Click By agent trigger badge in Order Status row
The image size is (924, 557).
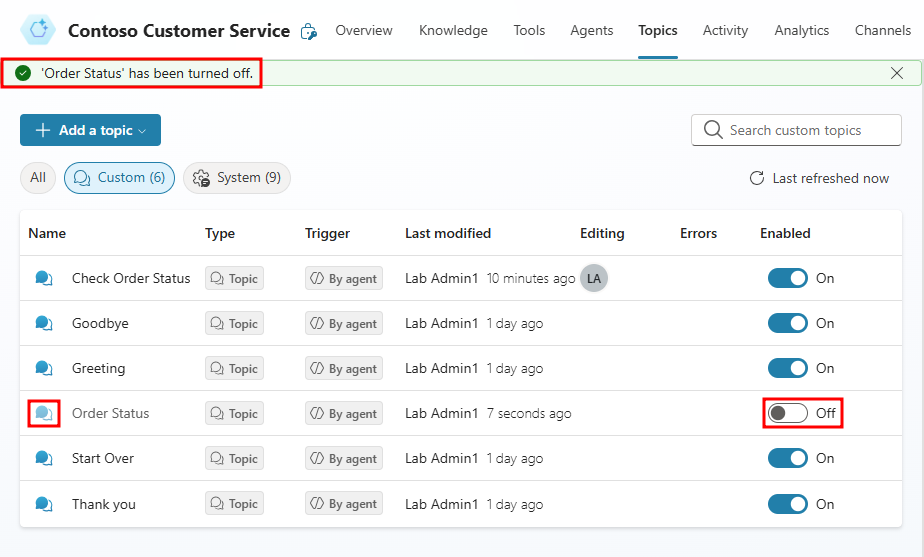344,413
